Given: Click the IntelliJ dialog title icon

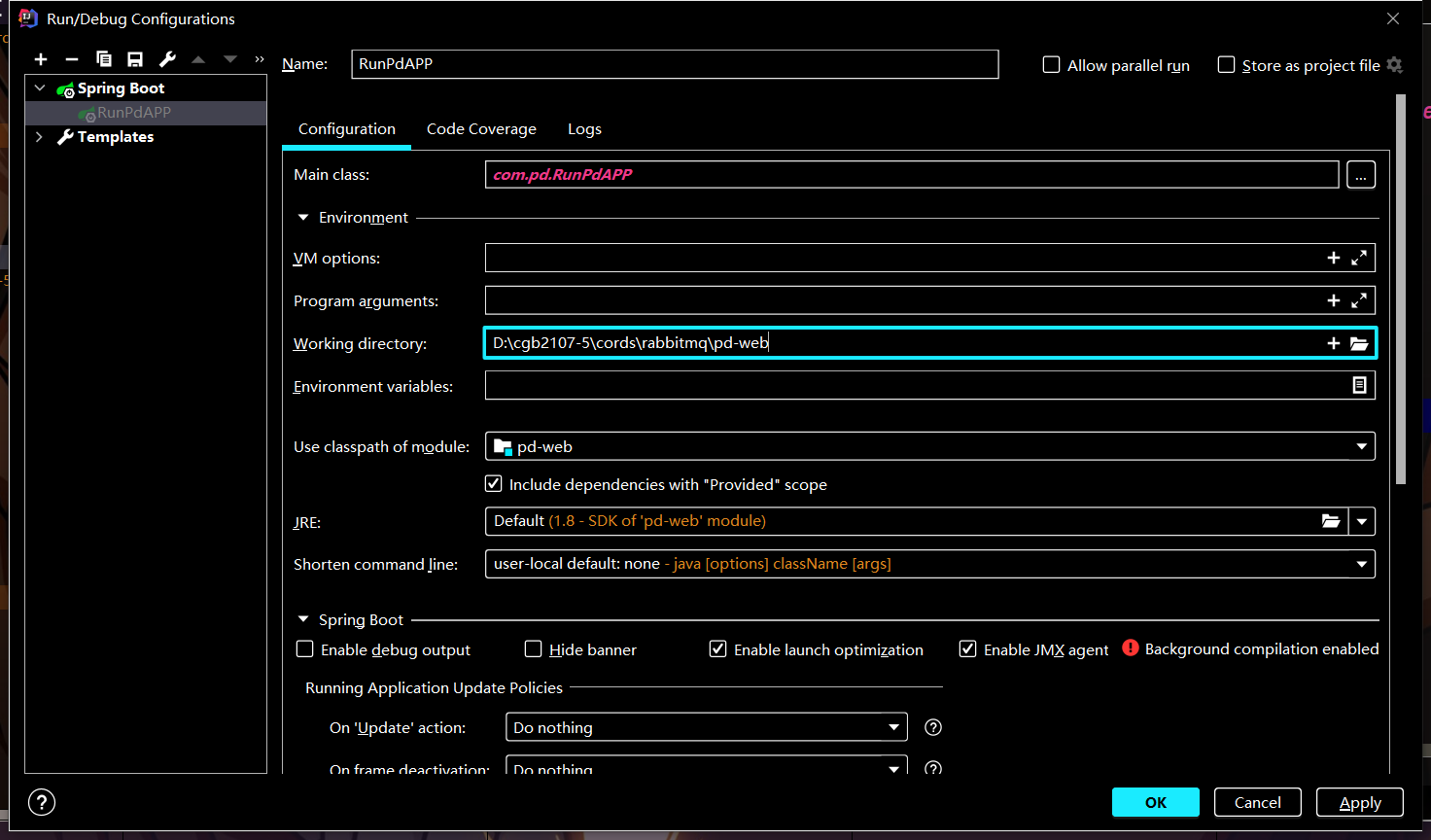Looking at the screenshot, I should pyautogui.click(x=28, y=18).
